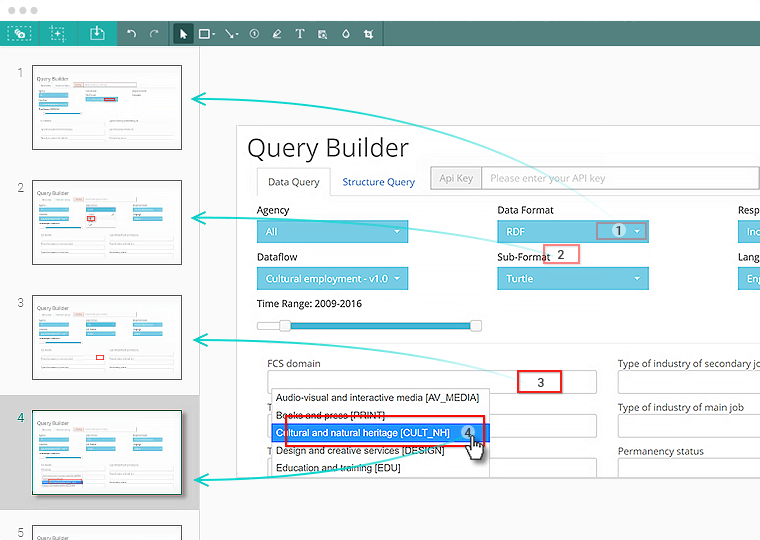Image resolution: width=760 pixels, height=540 pixels.
Task: Click the redo arrow icon
Action: pos(154,34)
